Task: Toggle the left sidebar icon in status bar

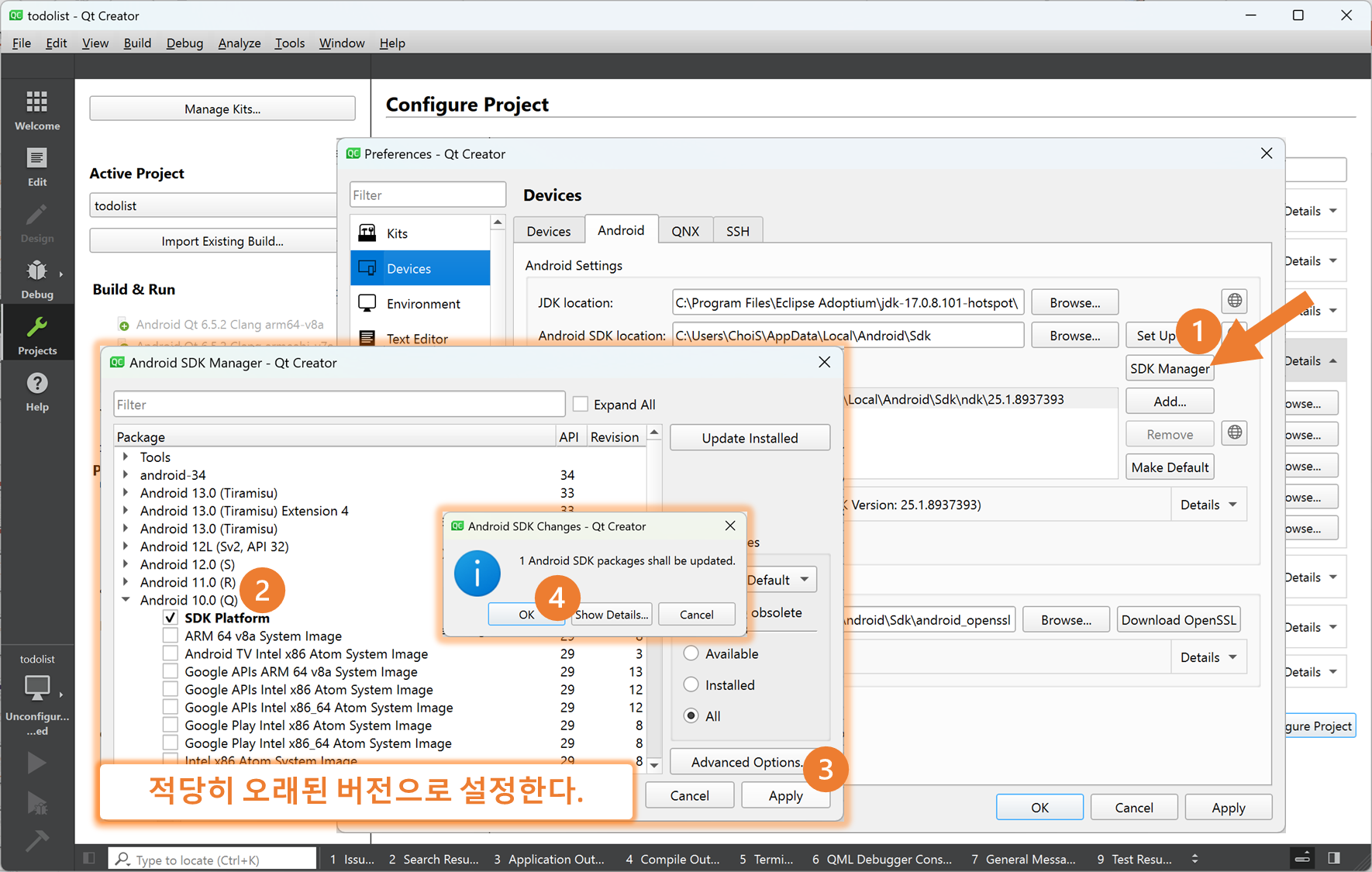Action: point(89,858)
